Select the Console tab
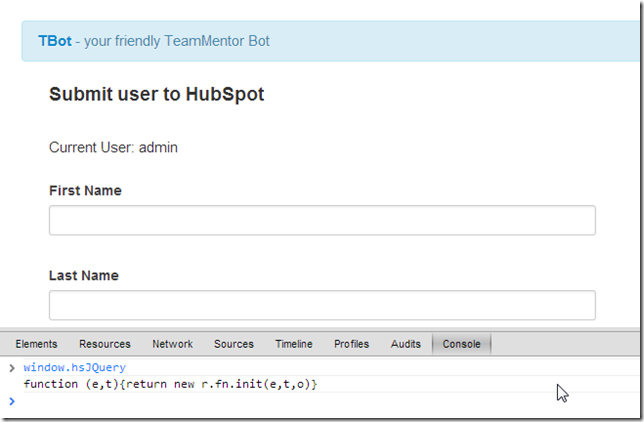This screenshot has width=644, height=422. (x=461, y=344)
